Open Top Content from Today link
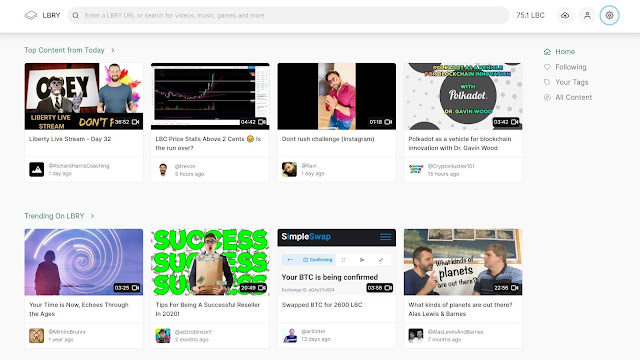640x360 pixels. point(64,50)
